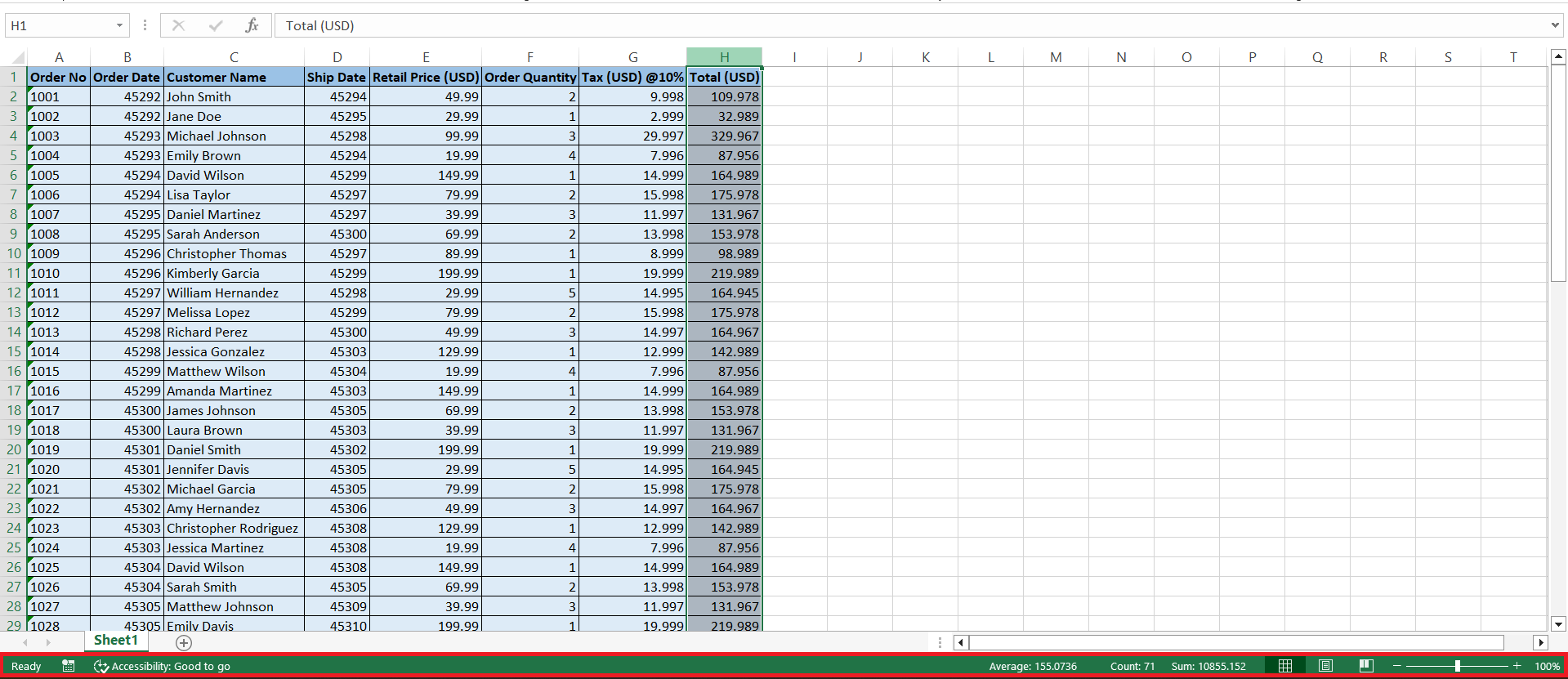Click the next sheet navigation arrow
This screenshot has height=679, width=1568.
pos(47,642)
